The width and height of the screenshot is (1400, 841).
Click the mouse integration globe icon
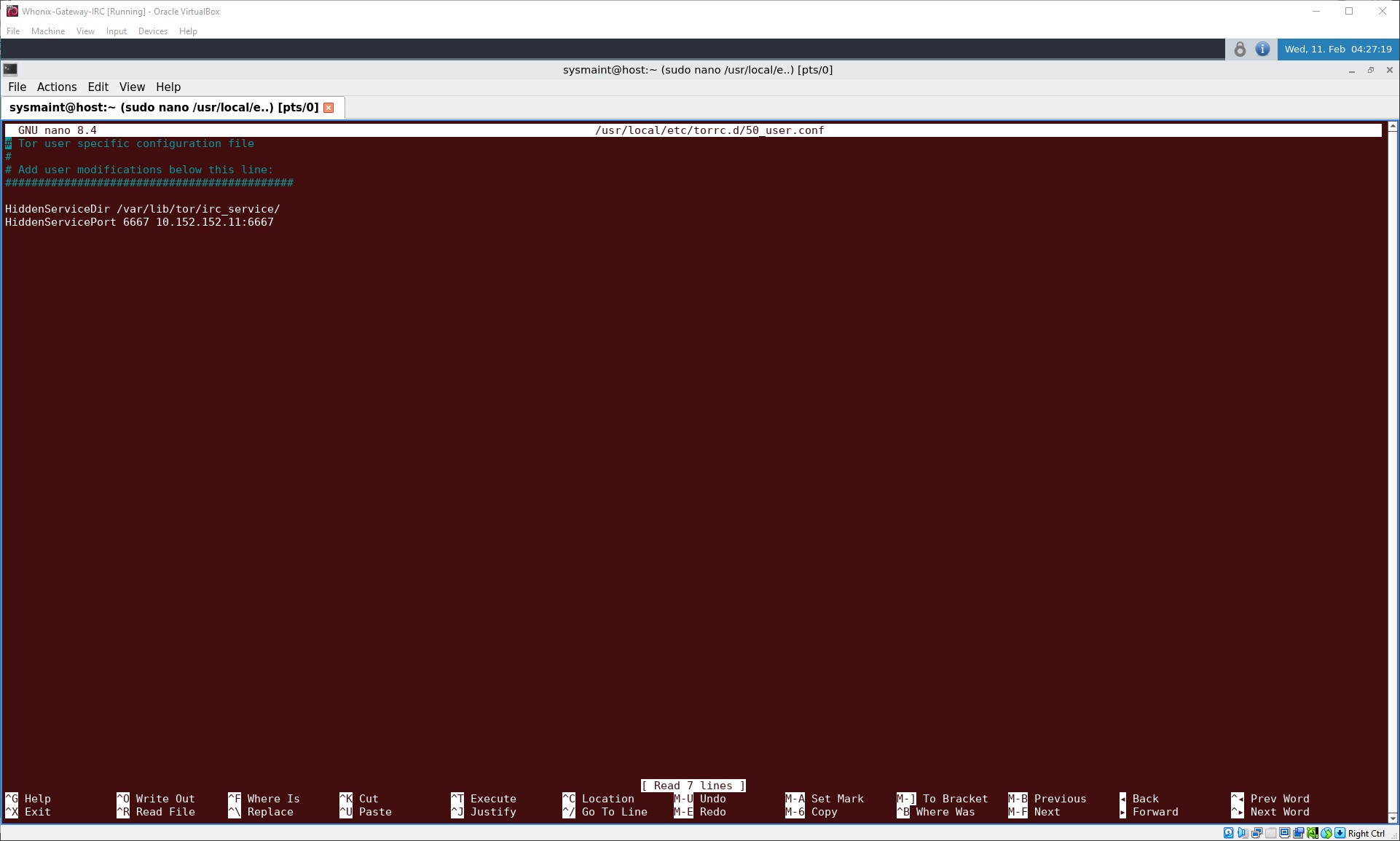pos(1326,833)
